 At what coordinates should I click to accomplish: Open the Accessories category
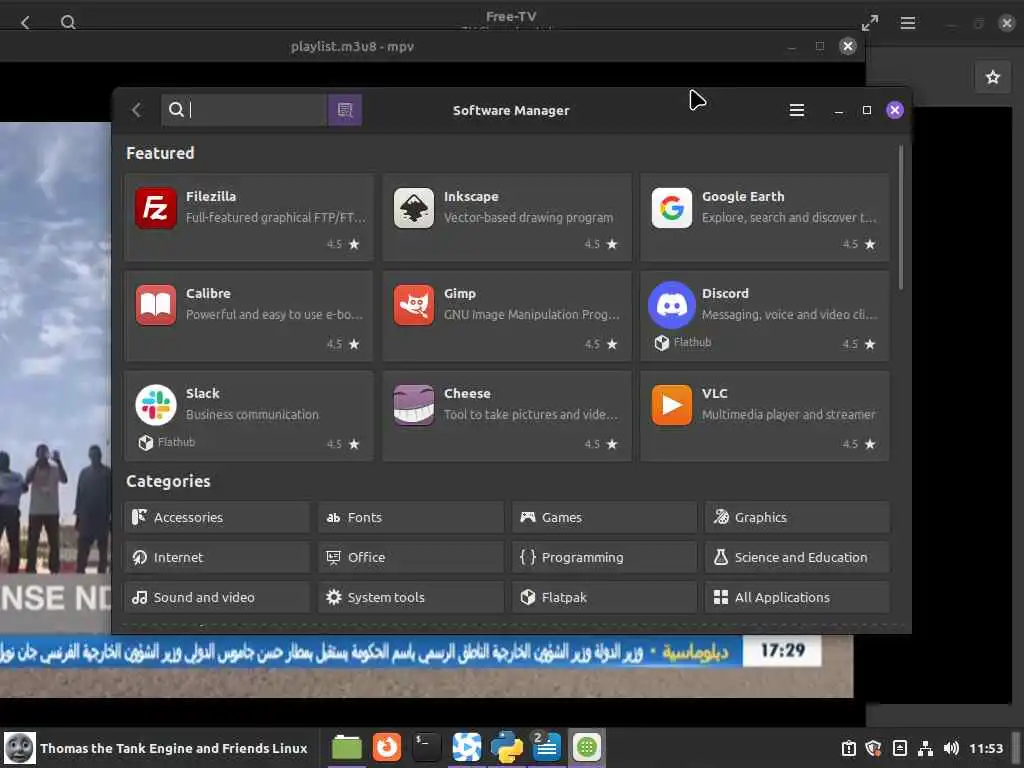coord(217,517)
